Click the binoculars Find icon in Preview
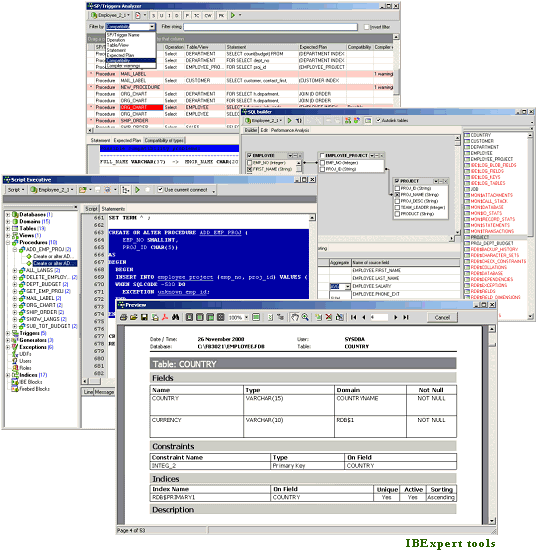Image resolution: width=536 pixels, height=552 pixels. click(x=175, y=318)
